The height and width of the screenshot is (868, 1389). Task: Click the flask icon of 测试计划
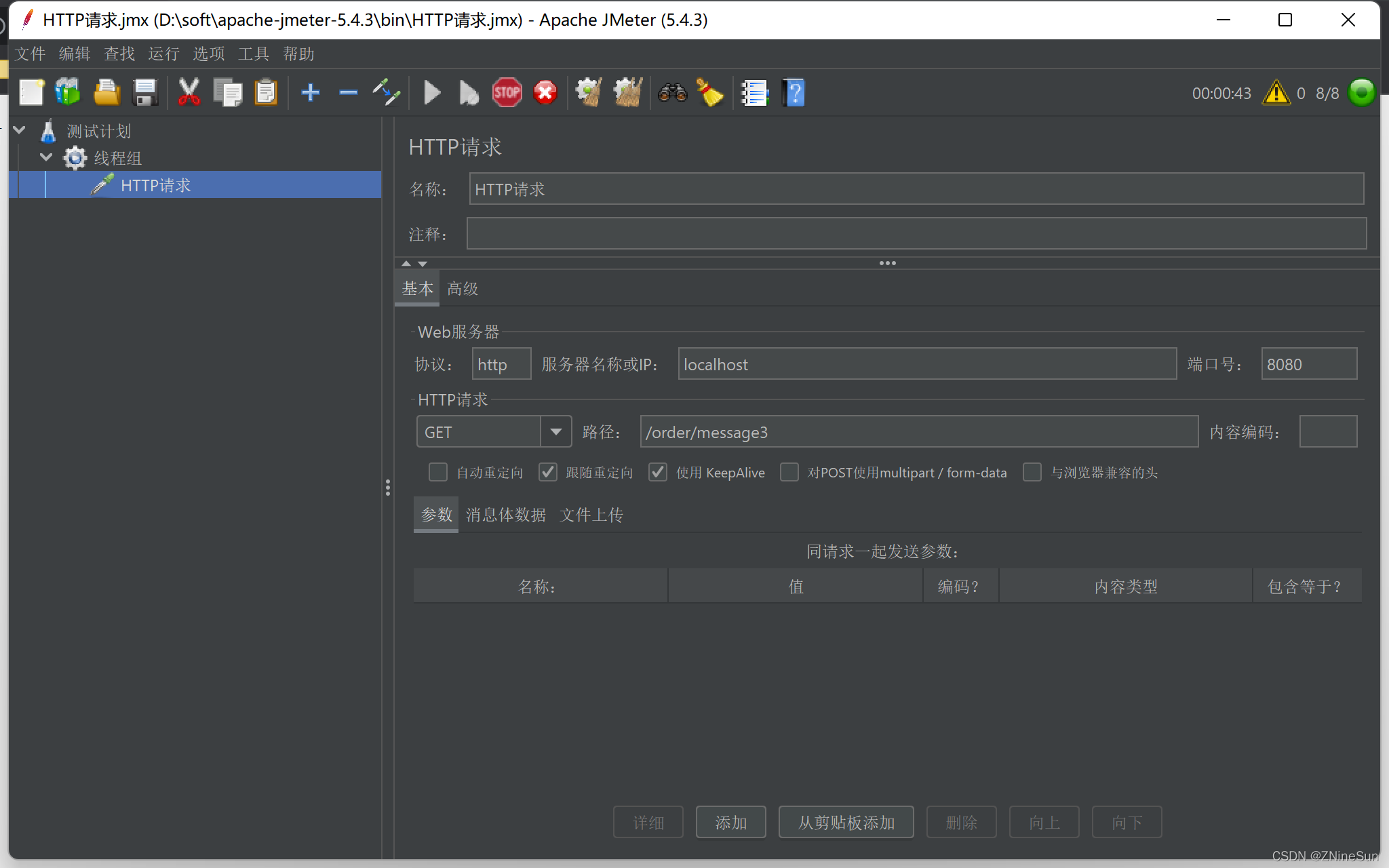pyautogui.click(x=48, y=131)
